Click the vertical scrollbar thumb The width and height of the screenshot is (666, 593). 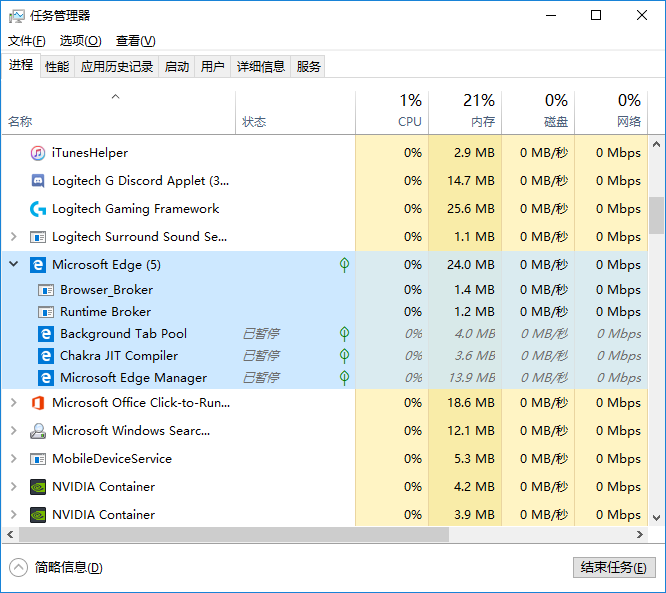point(656,215)
